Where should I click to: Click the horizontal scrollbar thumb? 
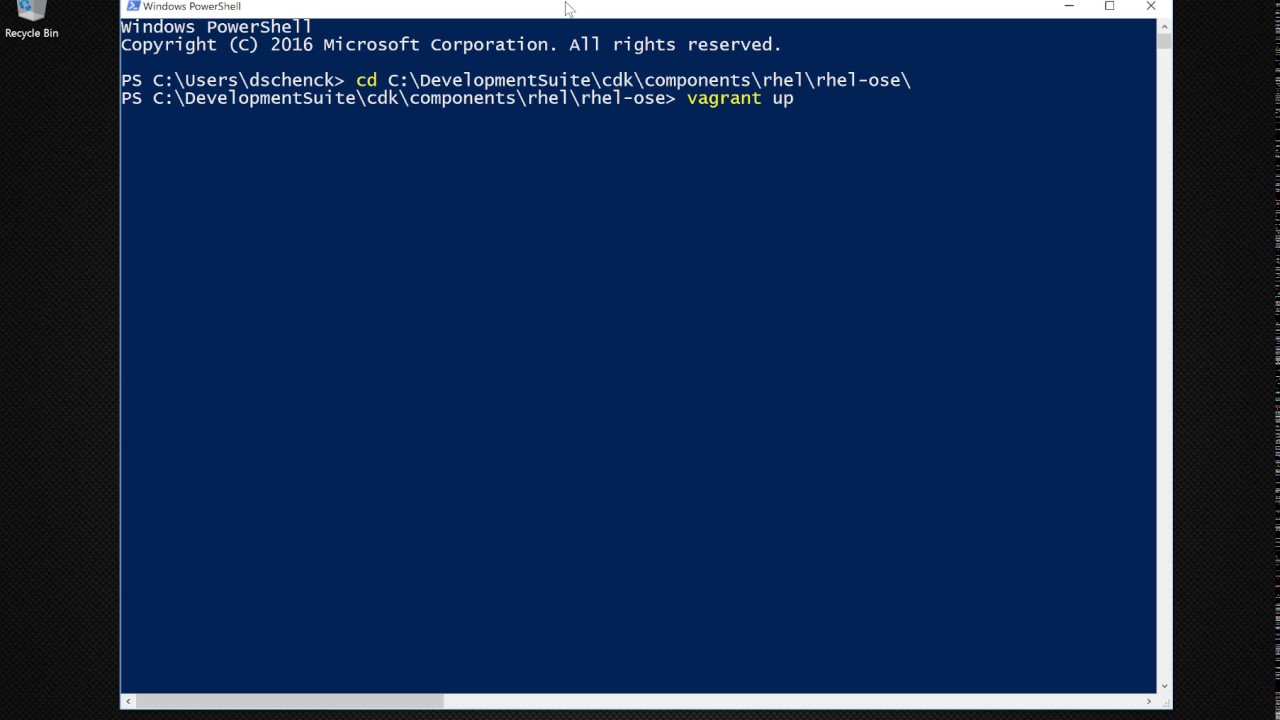coord(290,701)
